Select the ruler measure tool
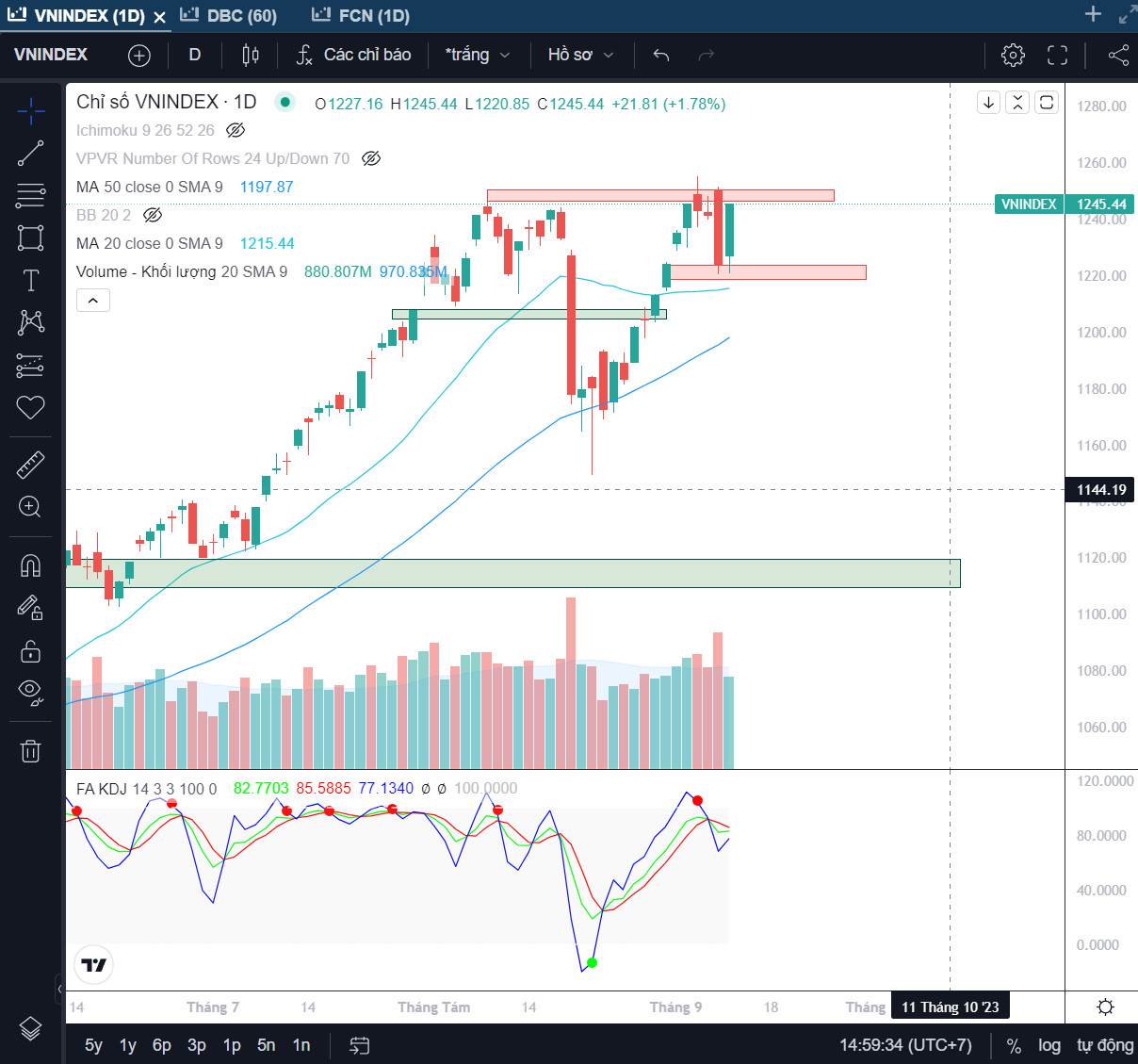Screen dimensions: 1138x1064 30,465
